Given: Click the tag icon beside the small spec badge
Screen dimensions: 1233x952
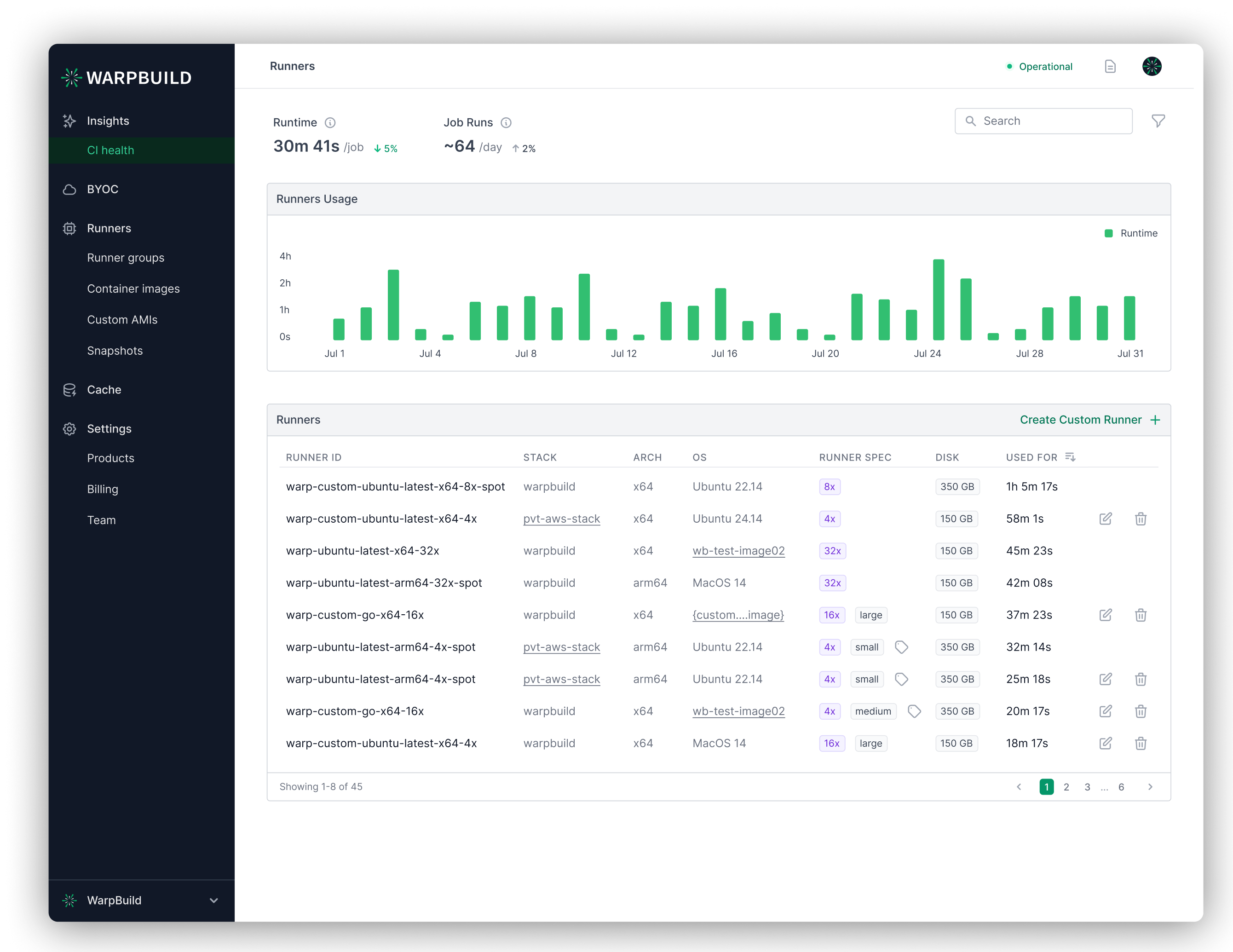Looking at the screenshot, I should [902, 647].
